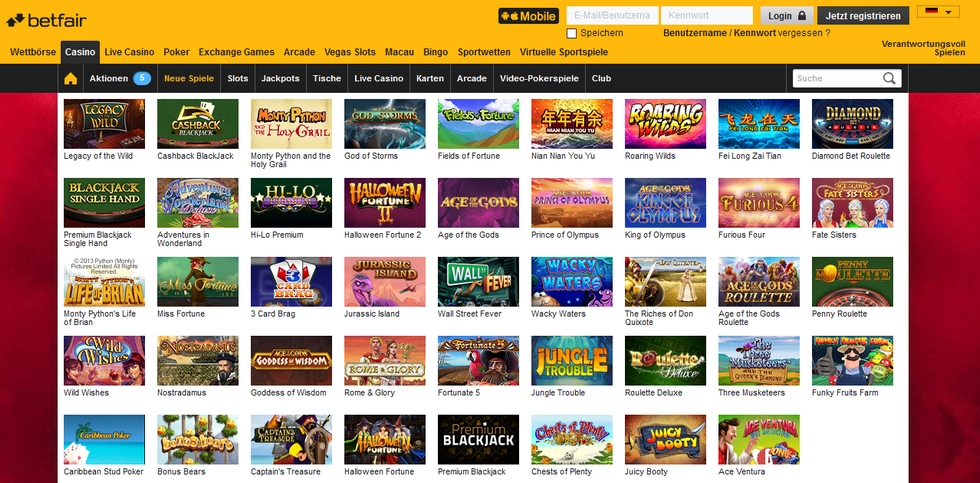Click the Login button

[x=787, y=16]
